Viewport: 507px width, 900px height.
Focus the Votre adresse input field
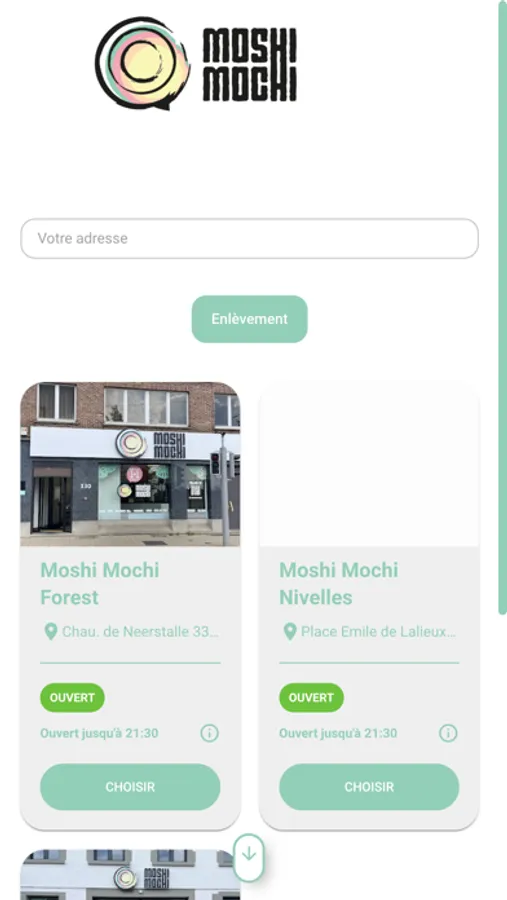tap(249, 238)
